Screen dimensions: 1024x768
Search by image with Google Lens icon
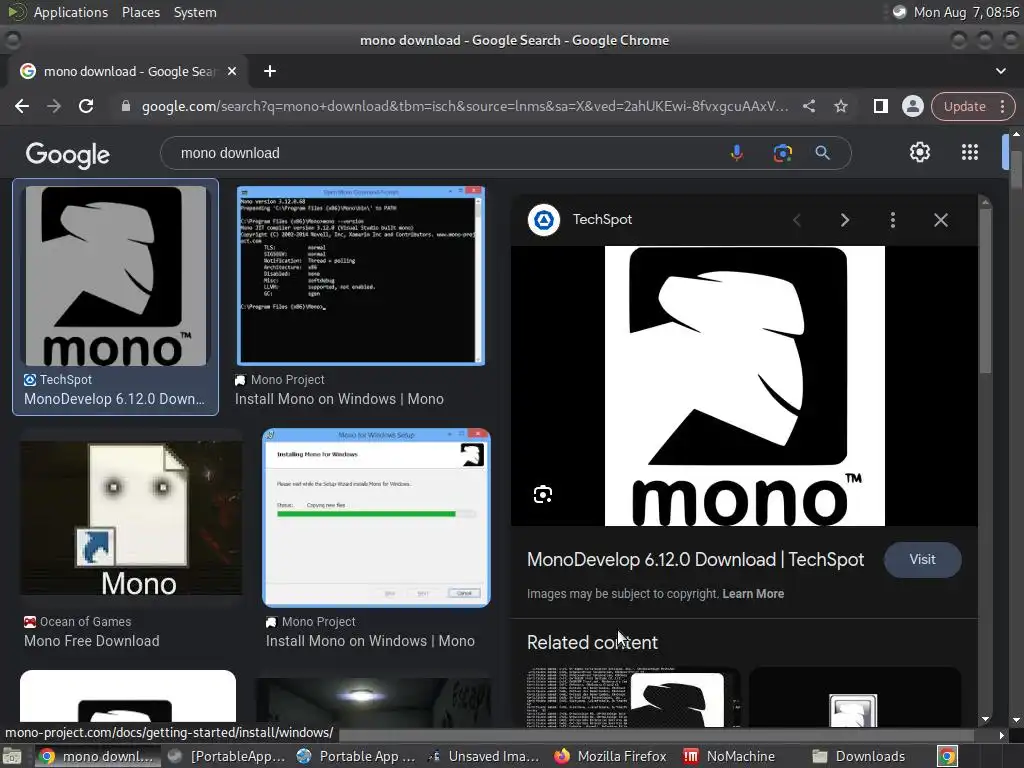tap(782, 153)
